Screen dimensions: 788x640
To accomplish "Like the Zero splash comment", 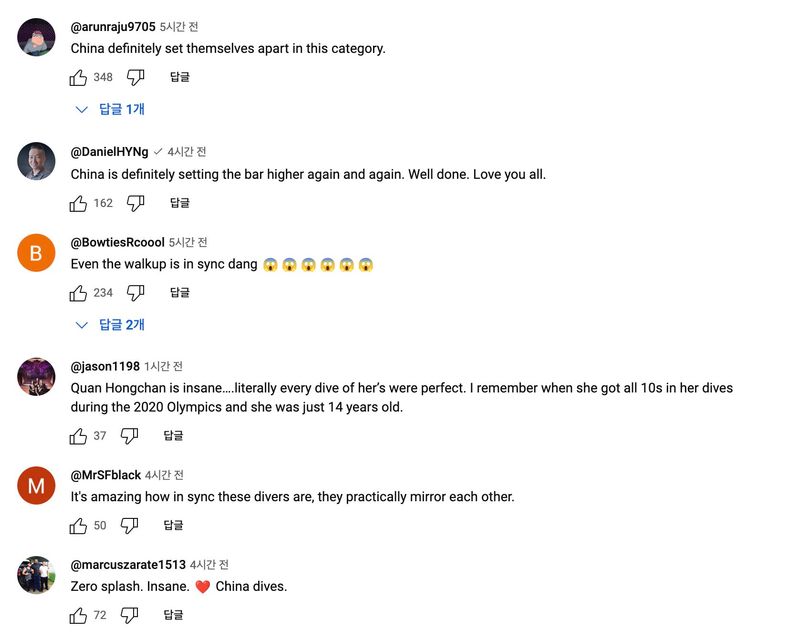I will (79, 616).
